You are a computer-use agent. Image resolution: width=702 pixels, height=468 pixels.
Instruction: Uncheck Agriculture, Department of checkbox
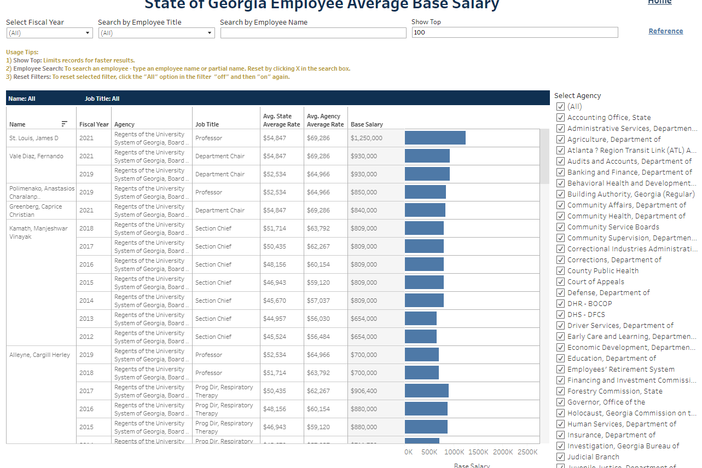(x=560, y=139)
